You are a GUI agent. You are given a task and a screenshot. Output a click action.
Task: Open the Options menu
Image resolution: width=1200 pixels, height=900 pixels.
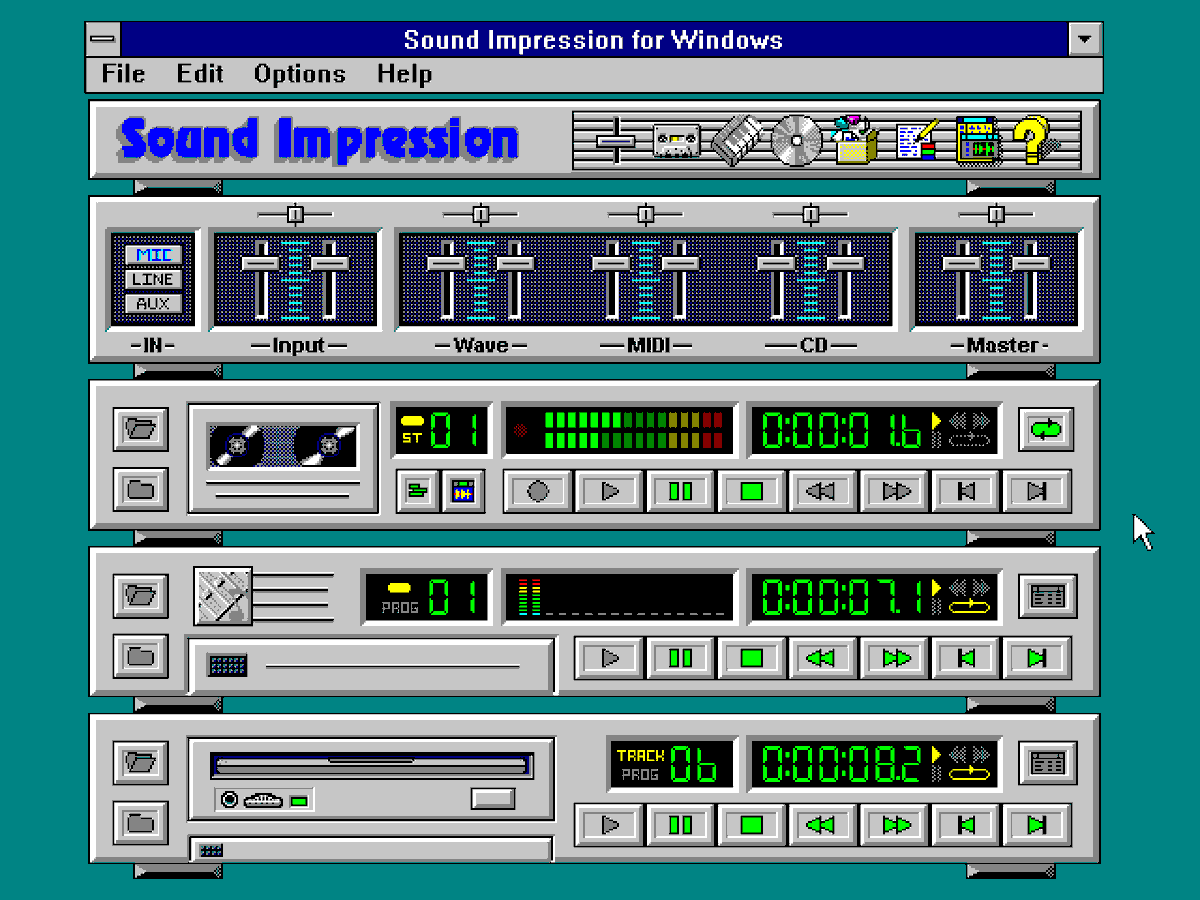299,74
